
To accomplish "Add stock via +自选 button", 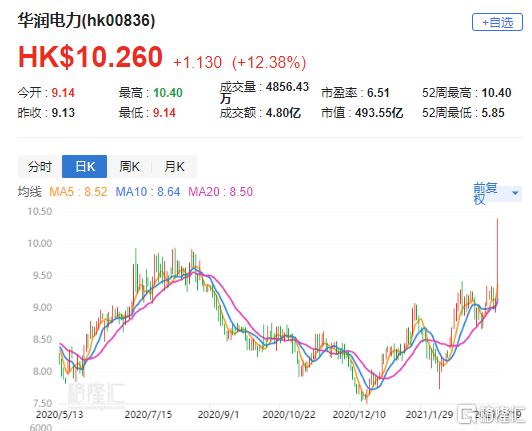I will point(497,22).
